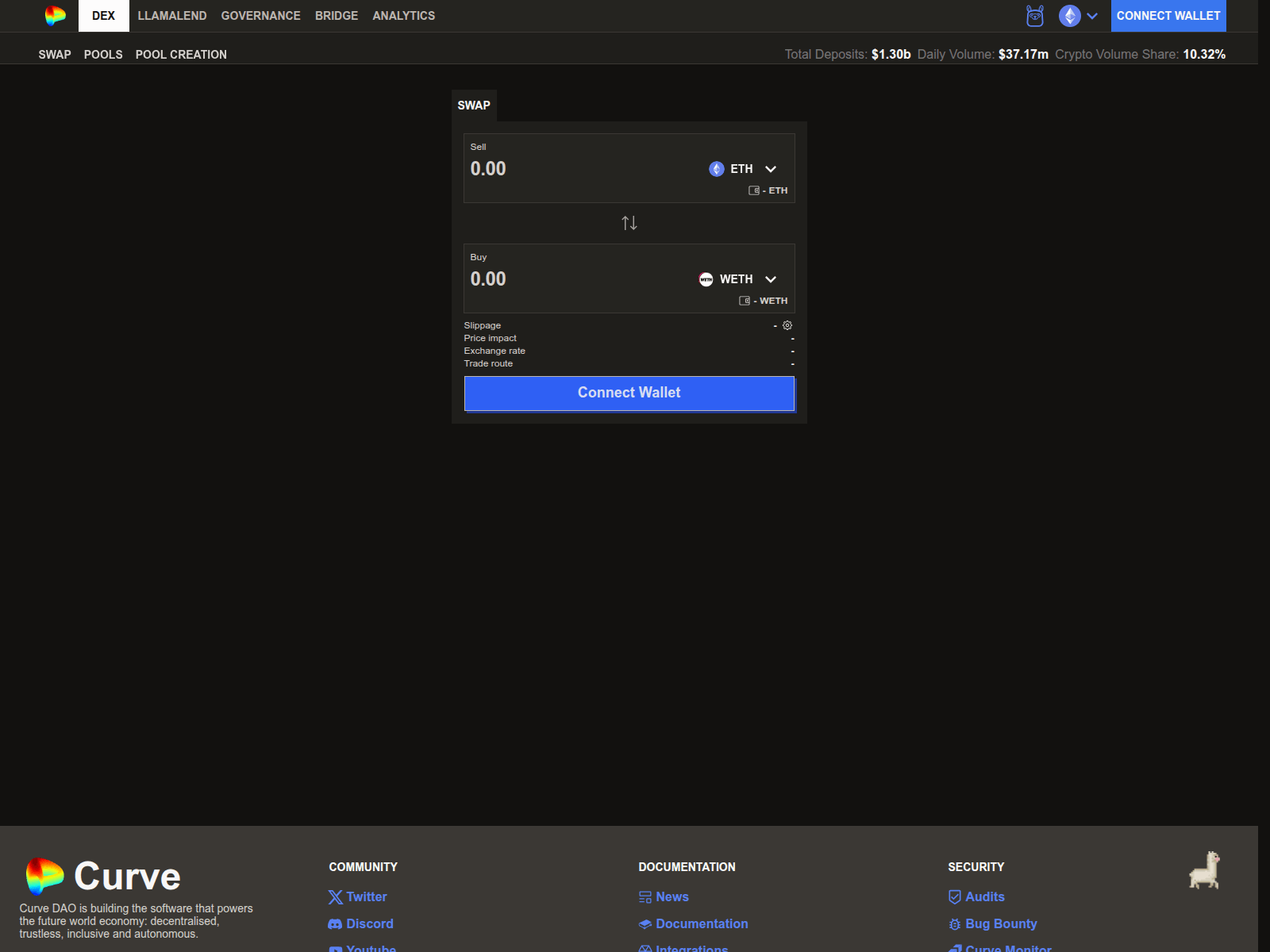Open the LLAMALEND menu item
Image resolution: width=1270 pixels, height=952 pixels.
(x=172, y=16)
